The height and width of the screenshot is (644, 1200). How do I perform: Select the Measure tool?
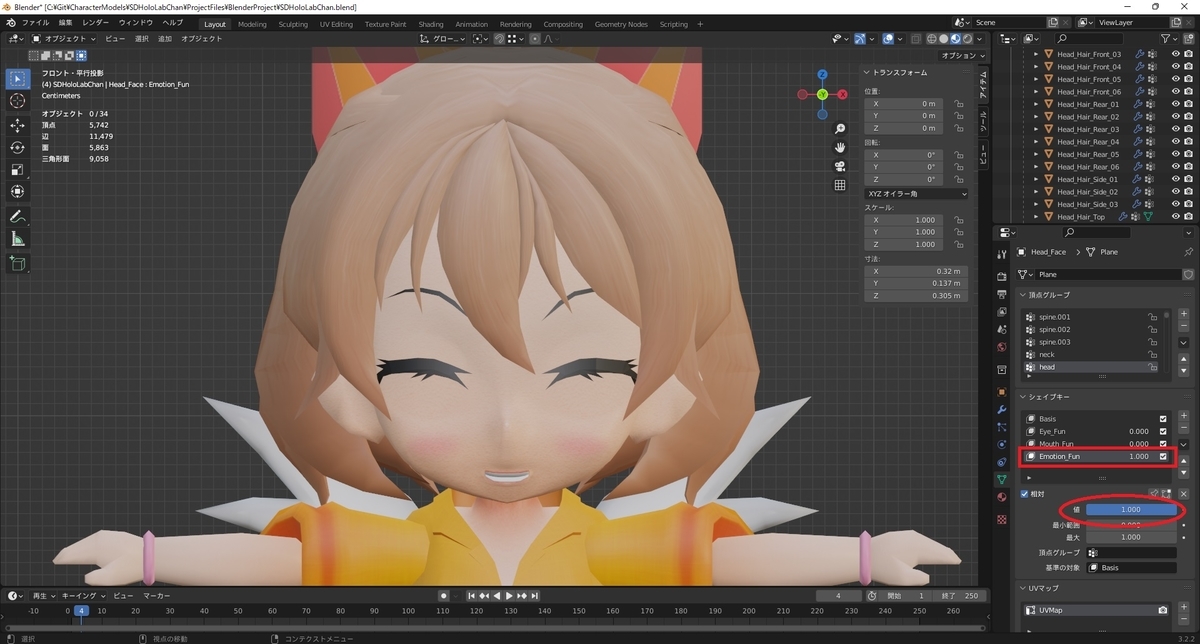18,240
